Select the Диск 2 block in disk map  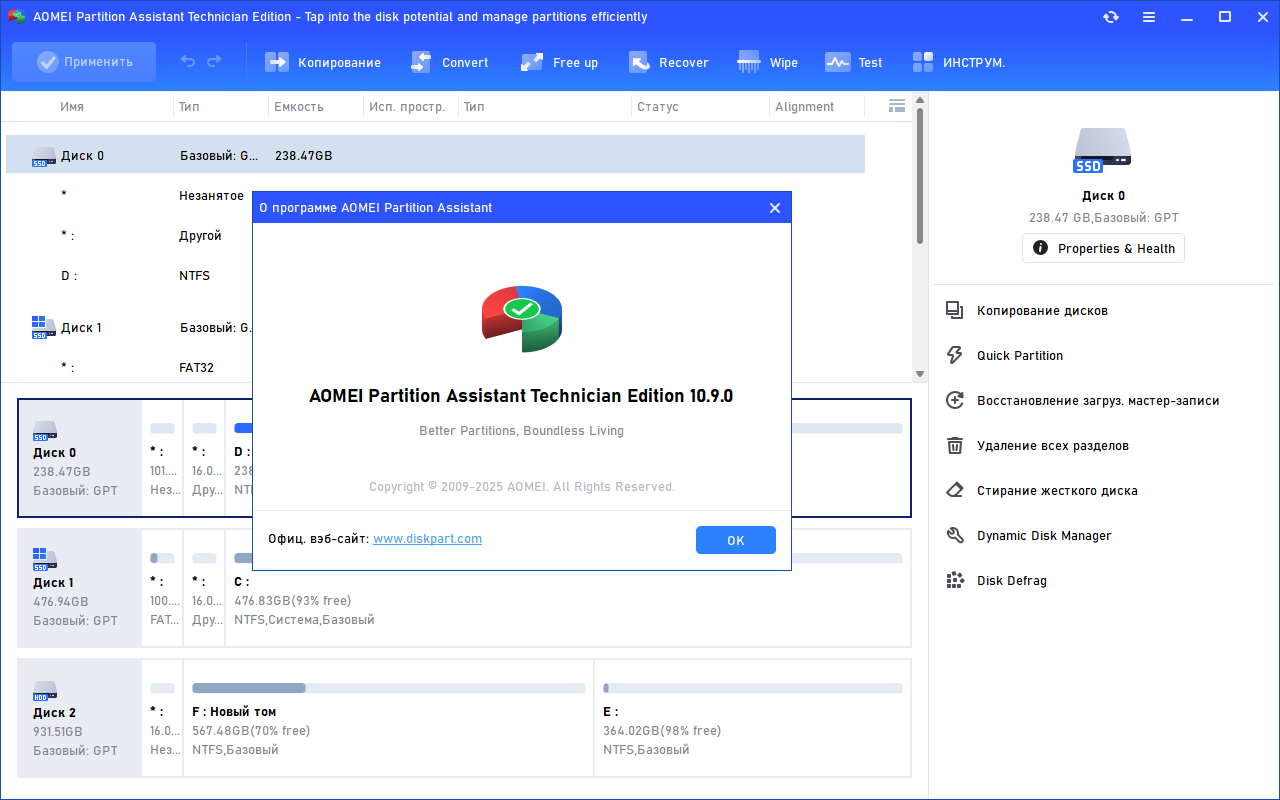click(x=80, y=718)
